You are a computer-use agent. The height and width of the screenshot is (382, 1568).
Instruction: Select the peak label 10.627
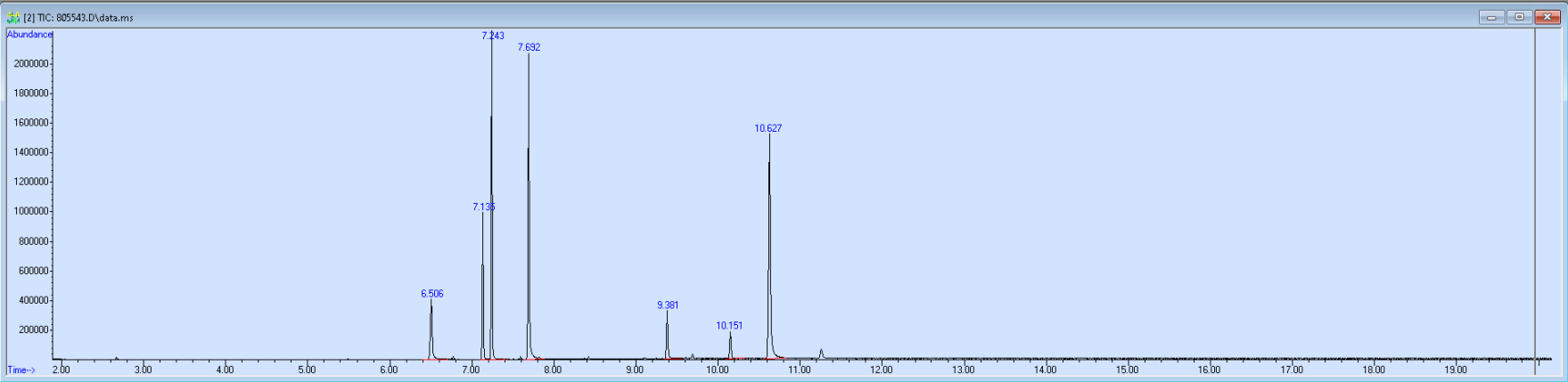(x=768, y=128)
